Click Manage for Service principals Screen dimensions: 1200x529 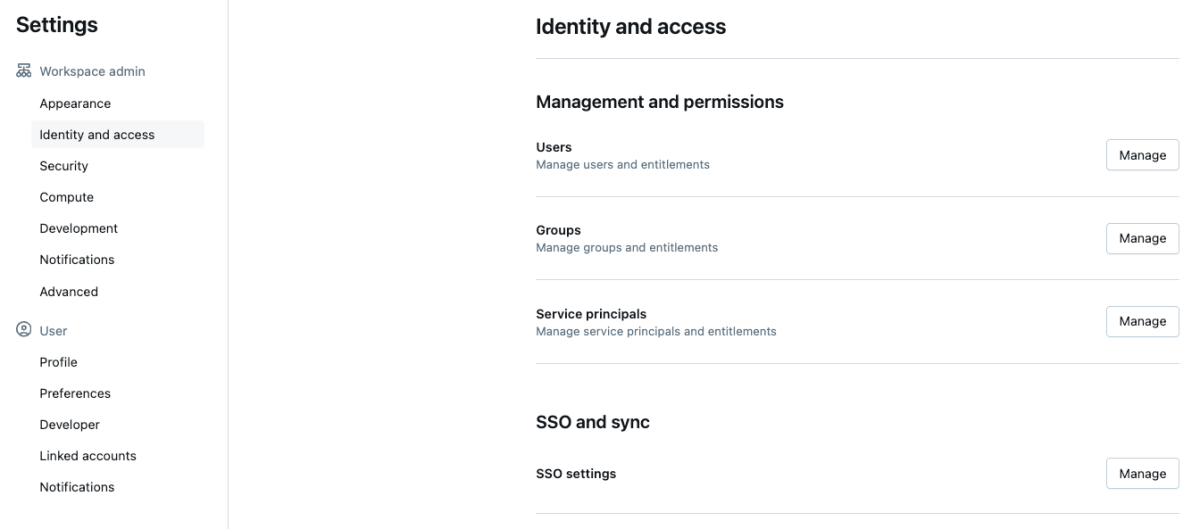point(1142,321)
